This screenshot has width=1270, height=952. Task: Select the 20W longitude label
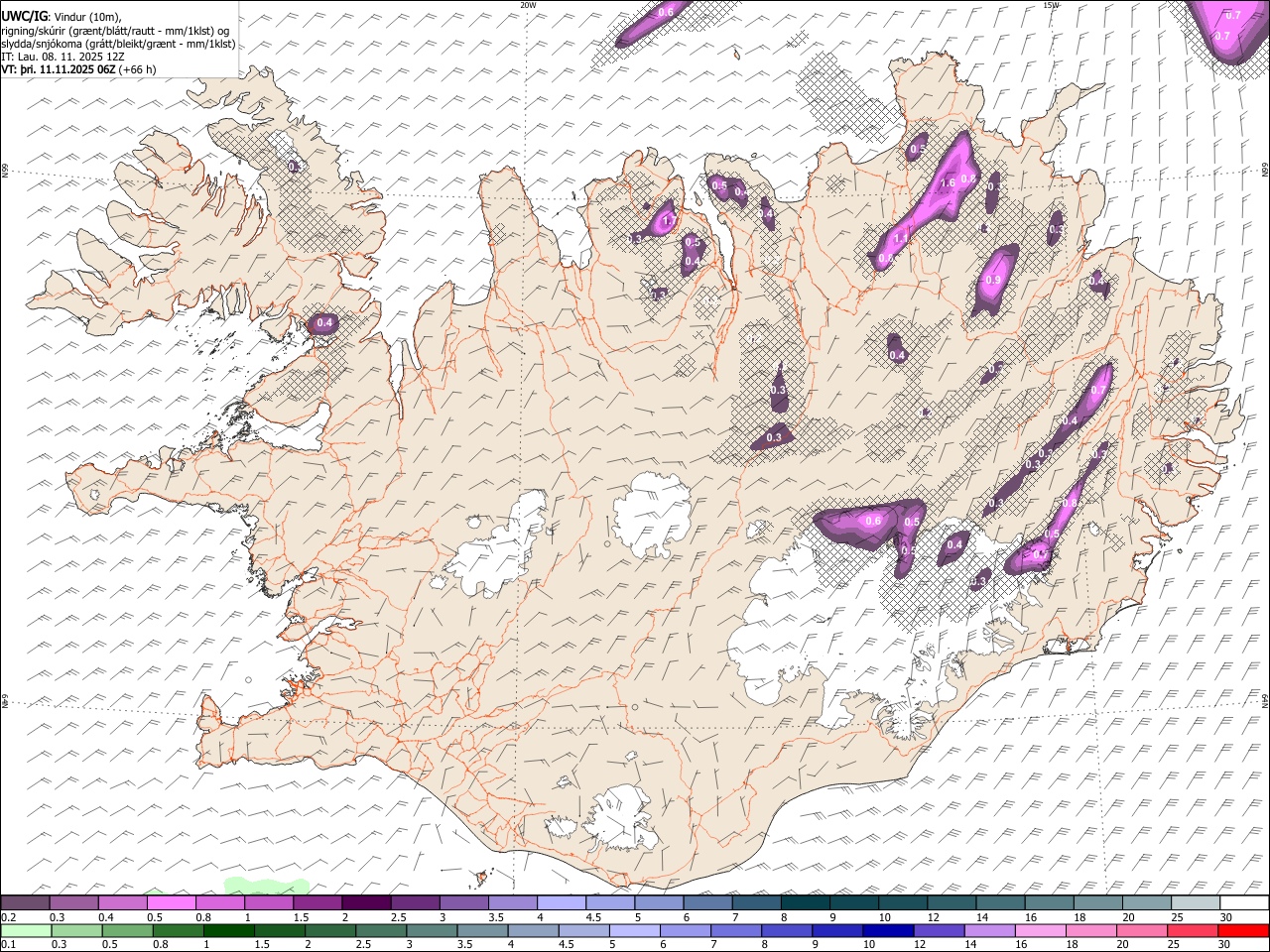[x=529, y=5]
